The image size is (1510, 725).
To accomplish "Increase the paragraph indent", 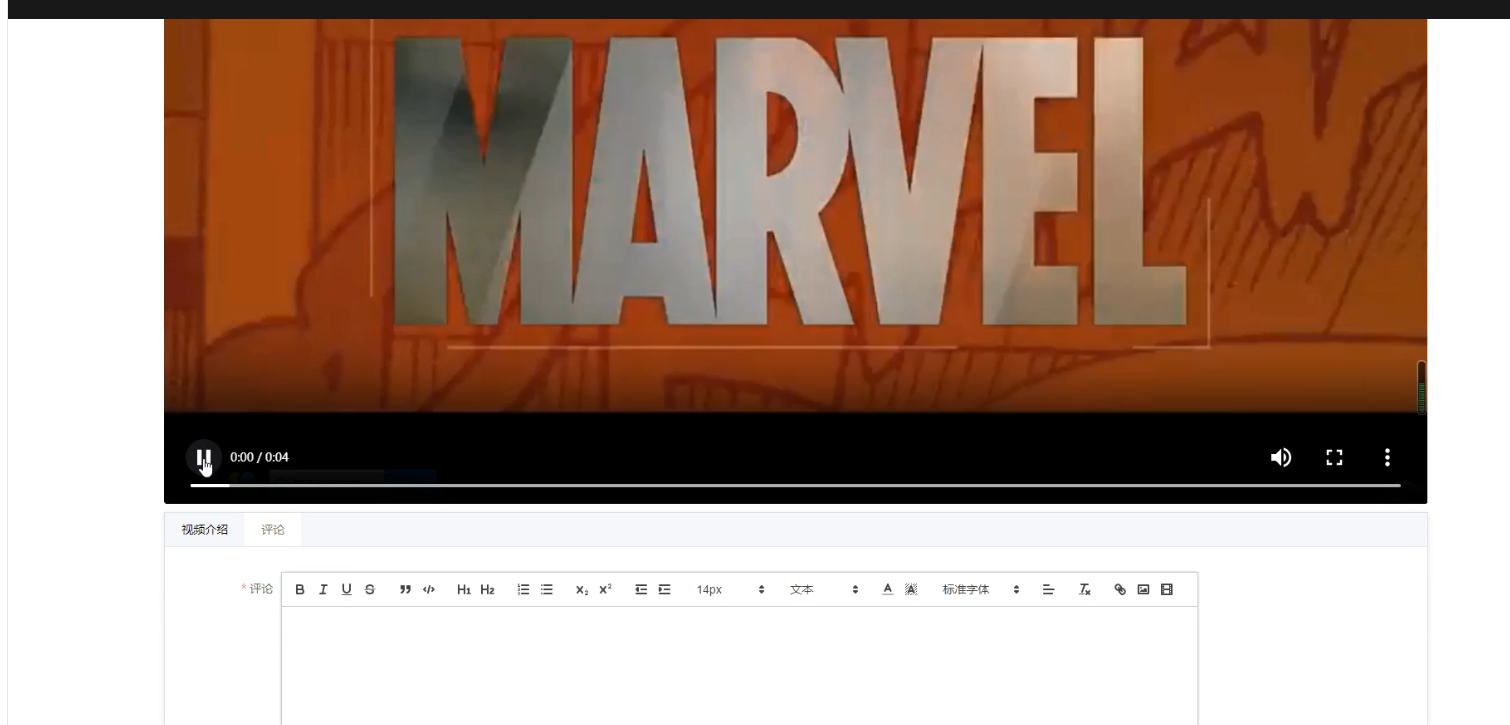I will 664,590.
